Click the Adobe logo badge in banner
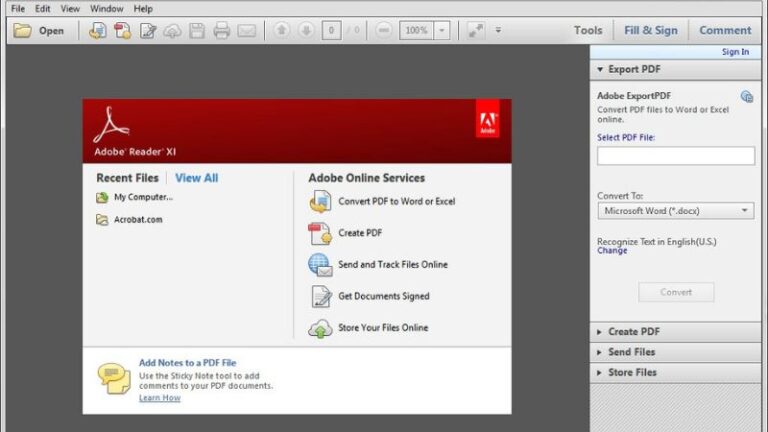Screen dimensions: 768x432 point(487,119)
